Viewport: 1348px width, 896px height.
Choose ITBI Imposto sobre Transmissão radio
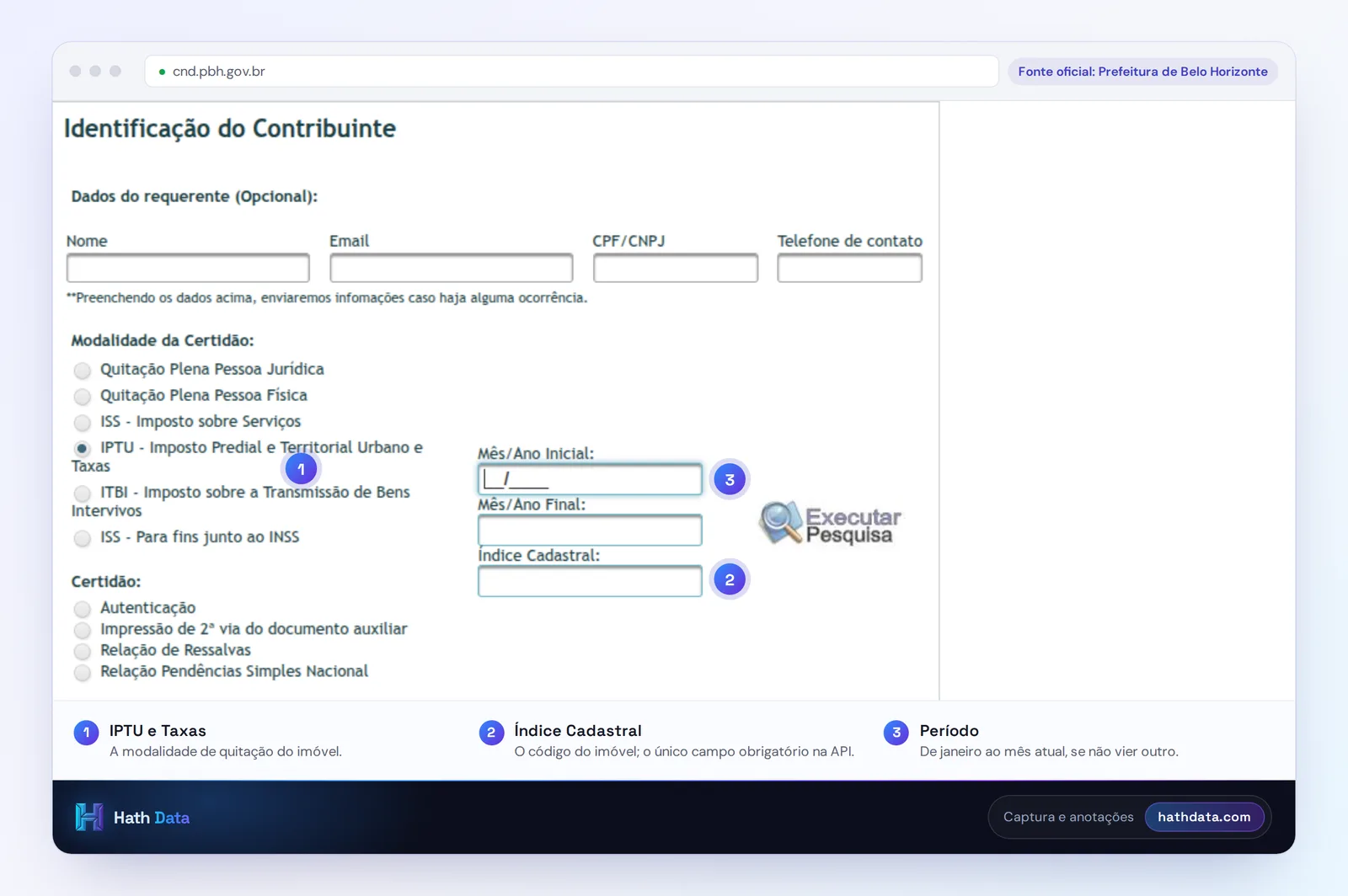click(x=82, y=493)
